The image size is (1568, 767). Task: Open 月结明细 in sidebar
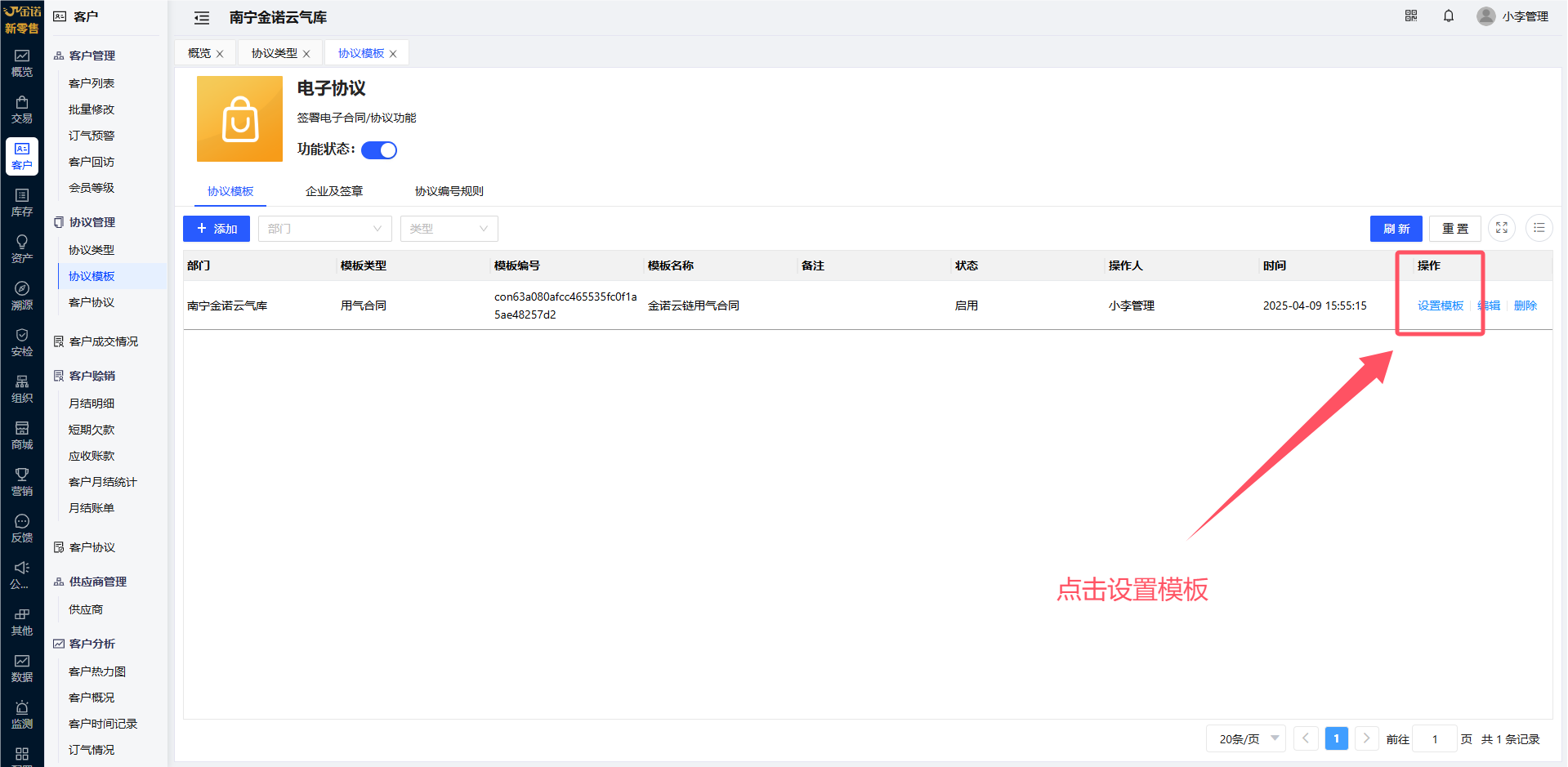click(92, 404)
